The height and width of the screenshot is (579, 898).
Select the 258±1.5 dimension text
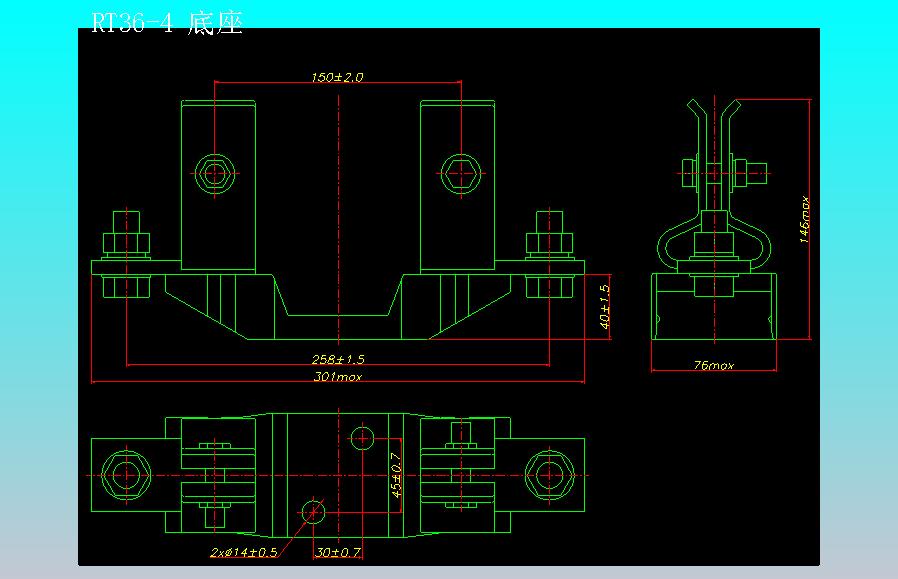[338, 359]
